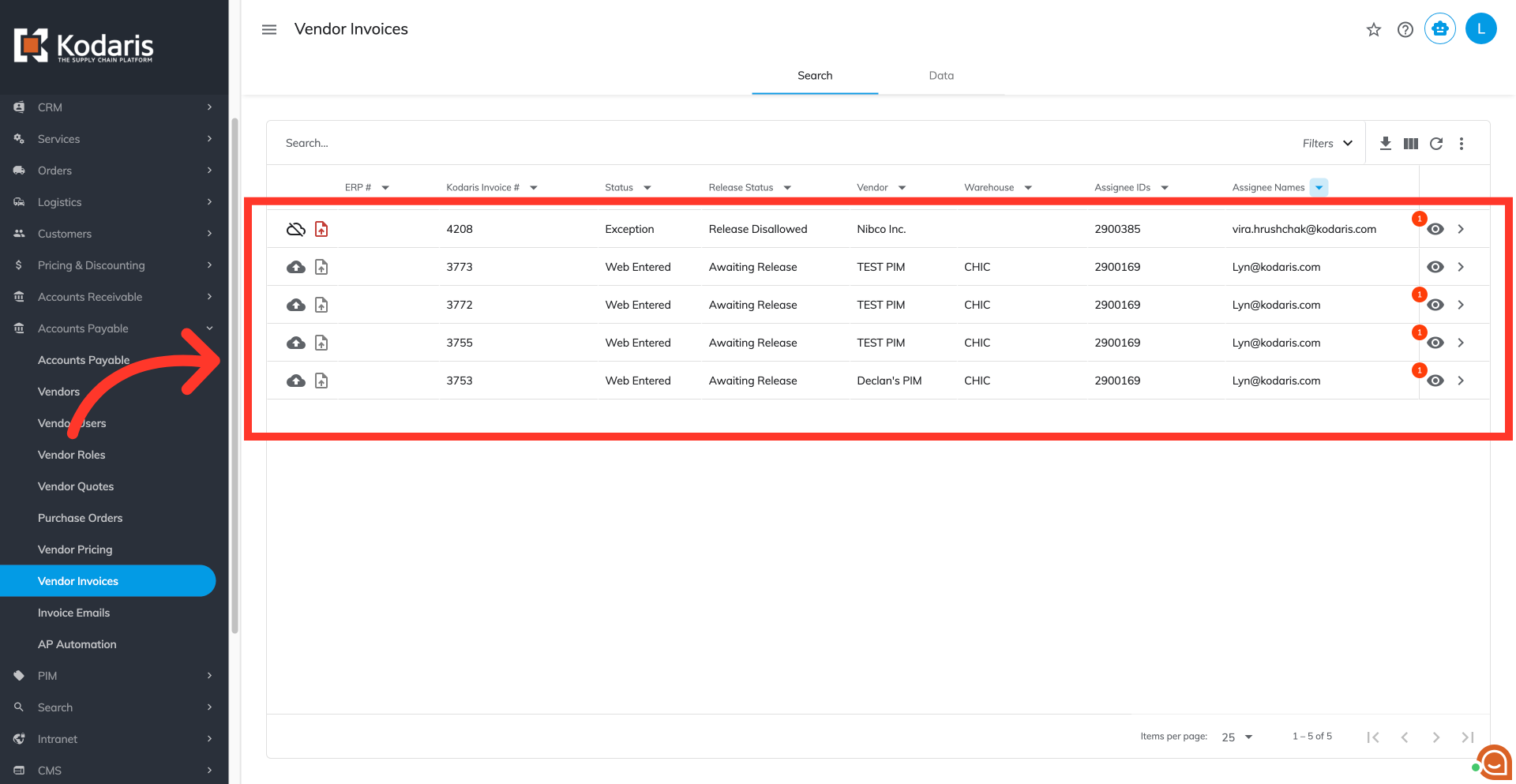
Task: Open Vendors in sidebar
Action: coord(58,392)
